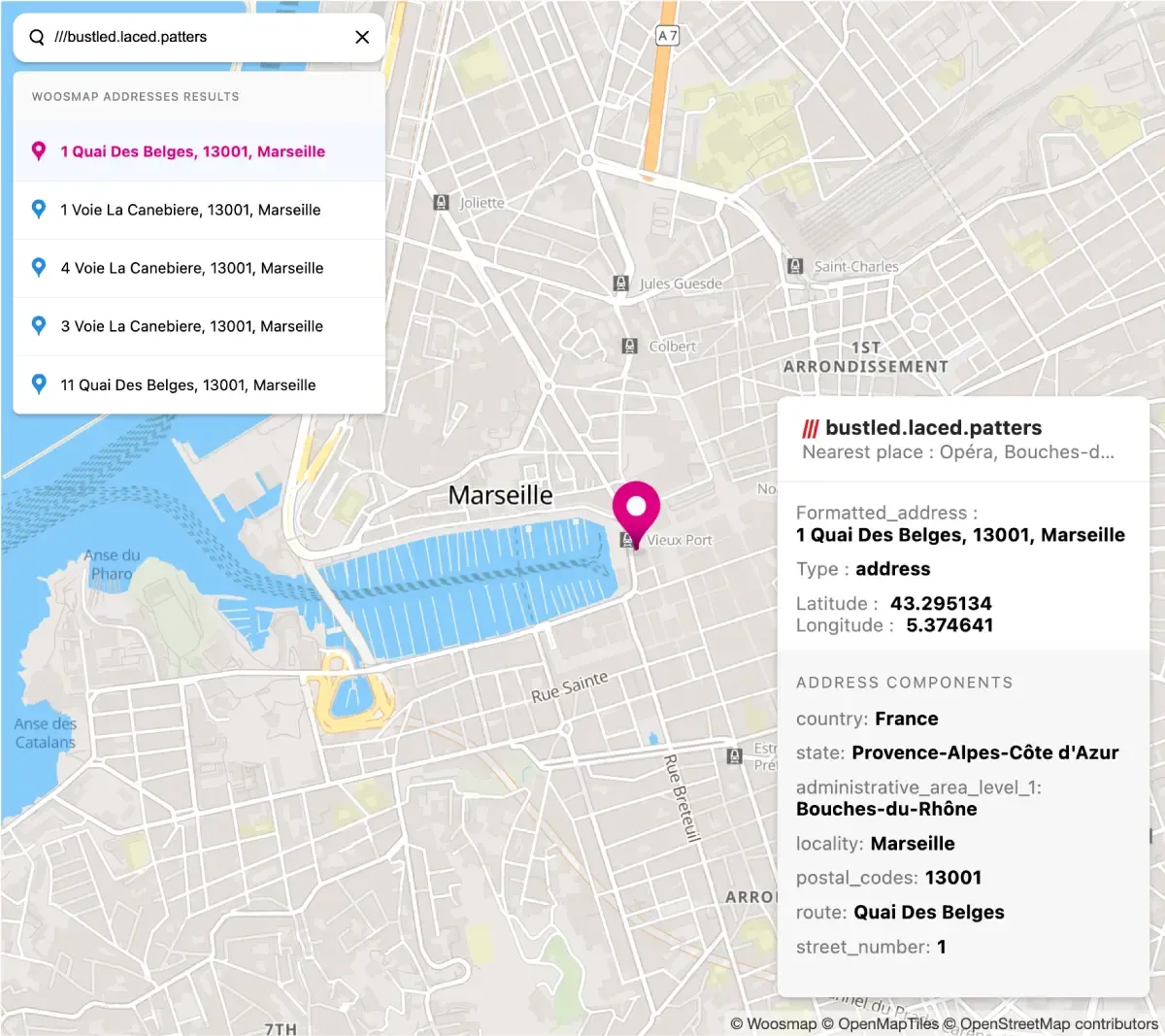Open the OpenMapTiles attribution link
Screen dimensions: 1165x1036
click(881, 1023)
